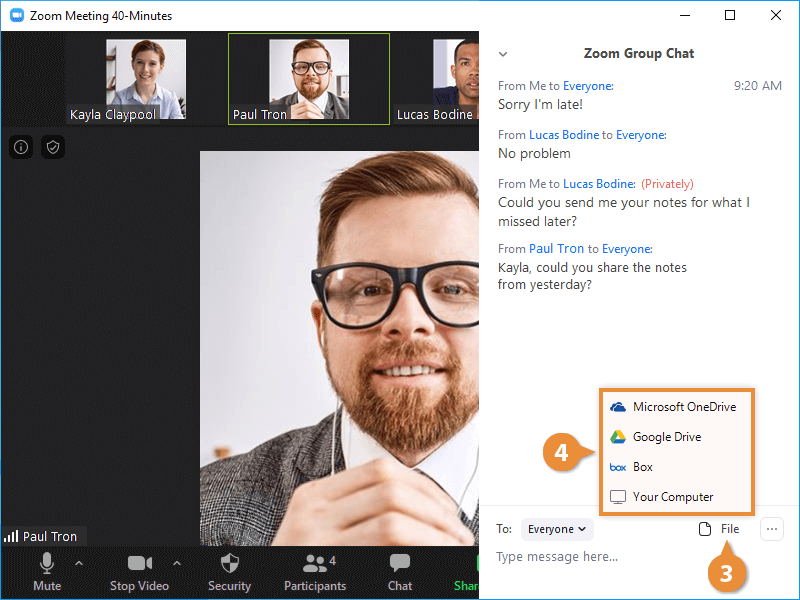Screen dimensions: 800x600
Task: Click Lucas Bodine sender name link
Action: pyautogui.click(x=564, y=135)
